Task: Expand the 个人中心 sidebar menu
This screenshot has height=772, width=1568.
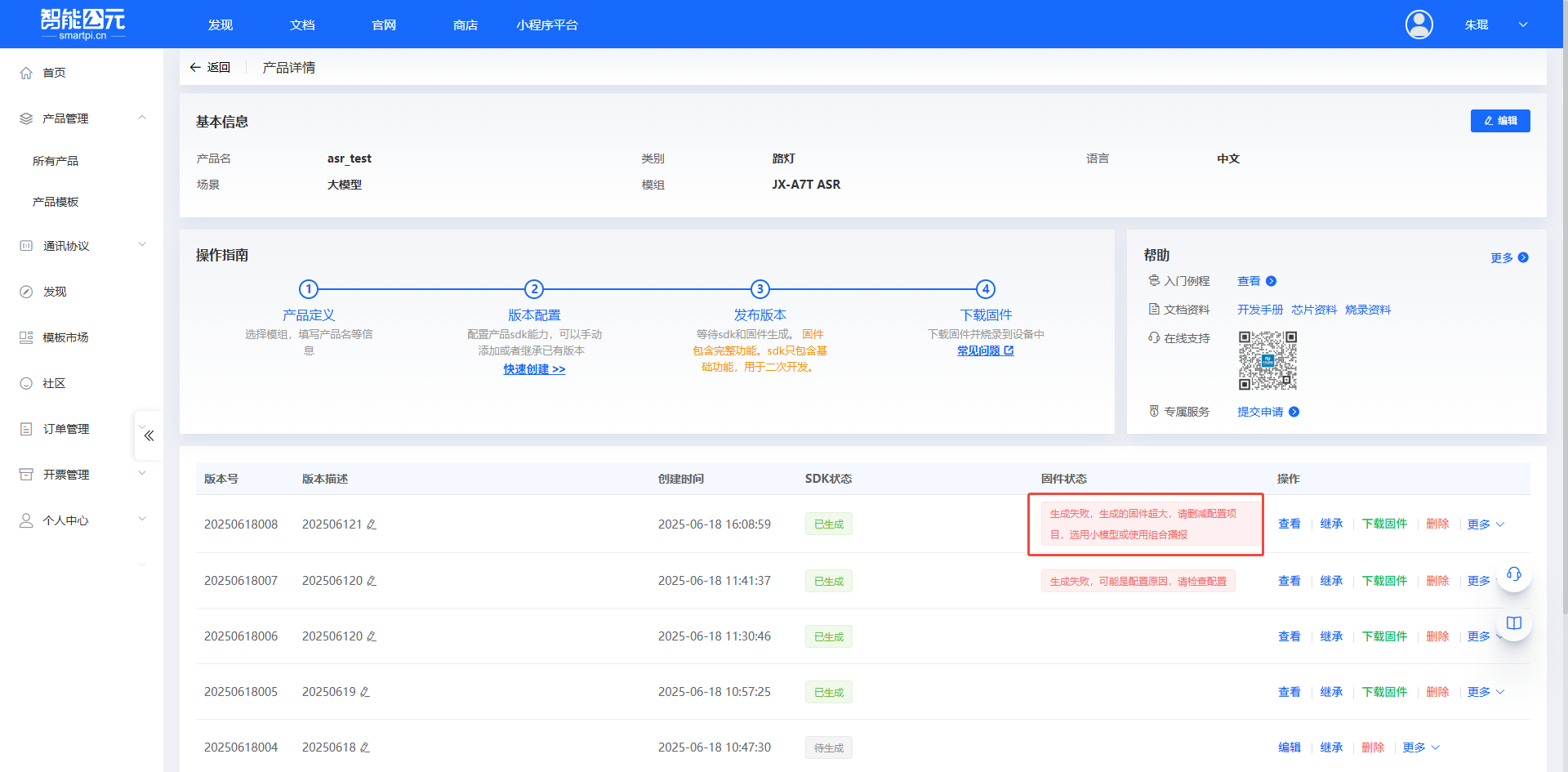Action: pyautogui.click(x=142, y=520)
